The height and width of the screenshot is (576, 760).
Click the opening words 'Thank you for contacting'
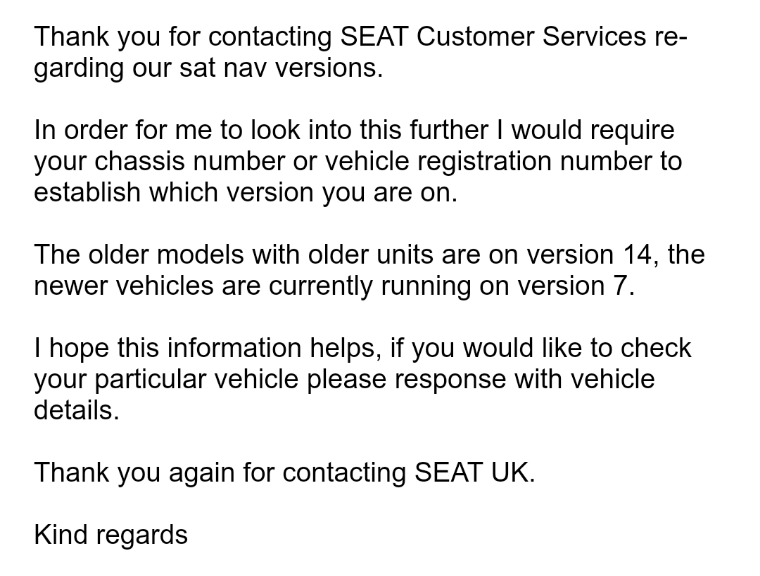point(183,39)
